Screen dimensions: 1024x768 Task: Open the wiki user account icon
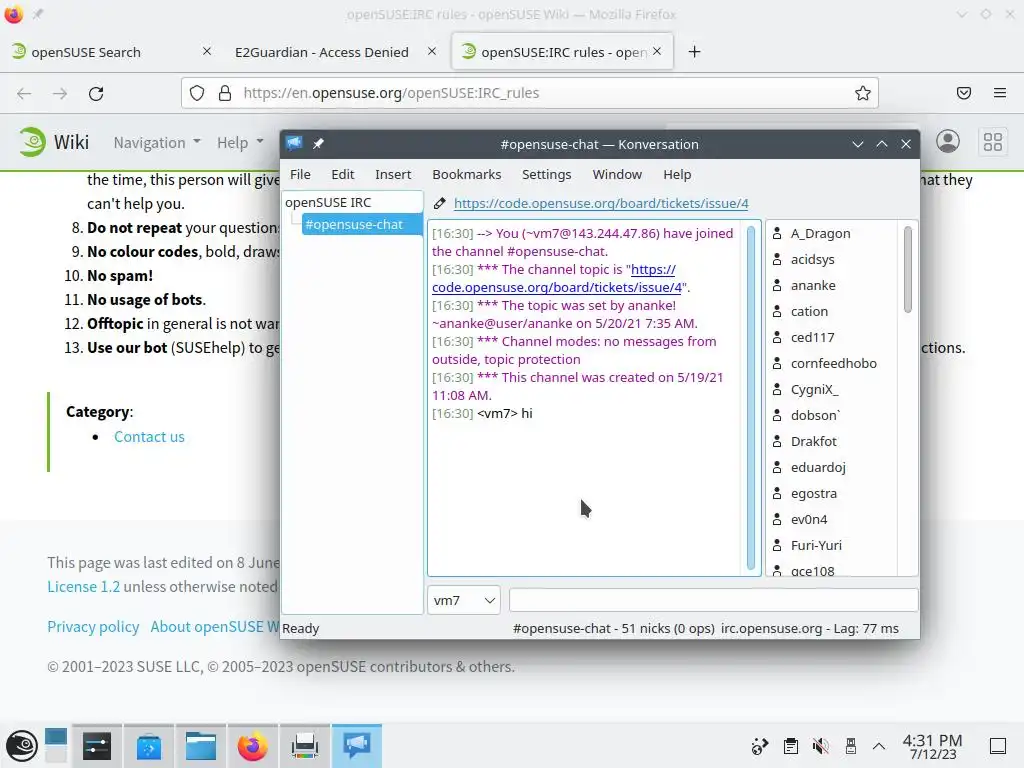tap(948, 141)
